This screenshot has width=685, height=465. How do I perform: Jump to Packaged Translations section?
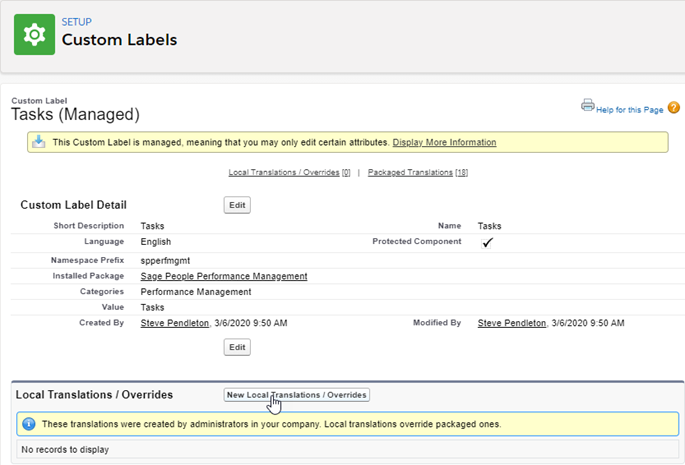pos(418,173)
